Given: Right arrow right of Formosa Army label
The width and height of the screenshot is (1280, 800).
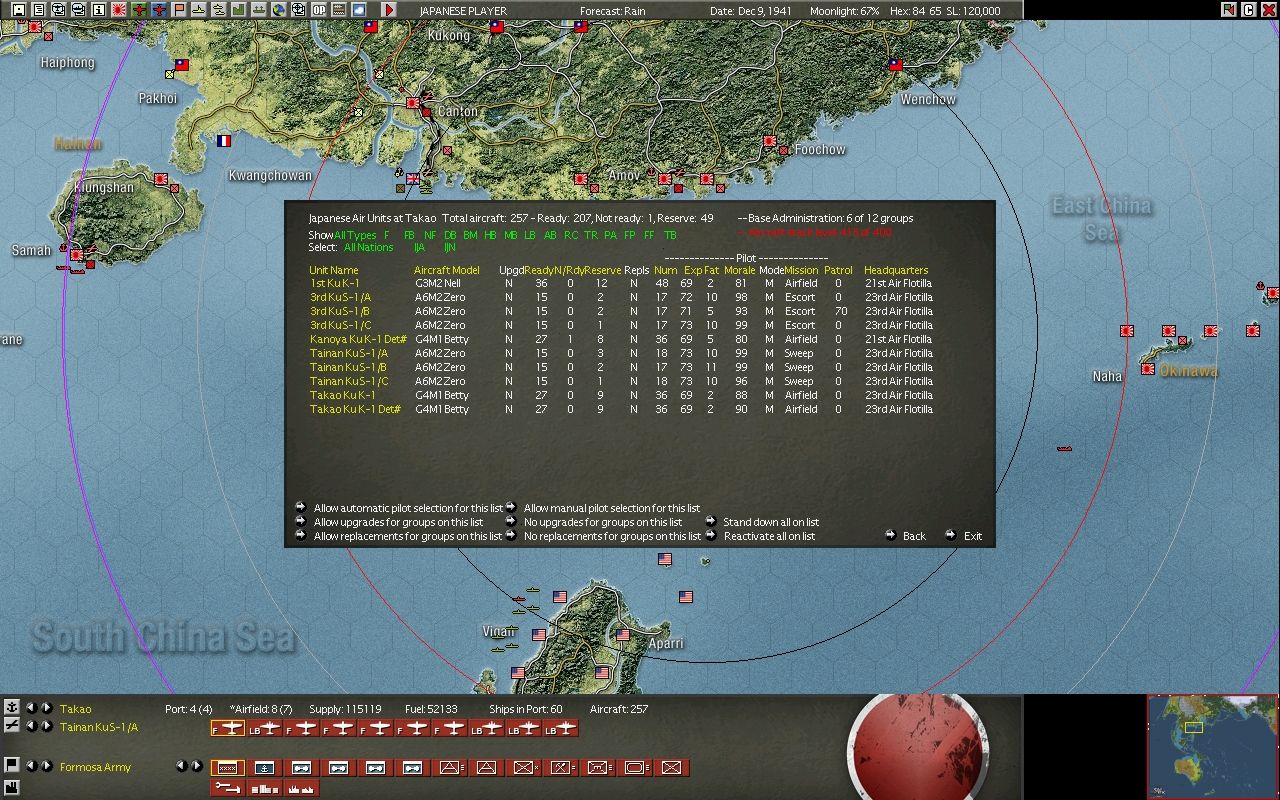Looking at the screenshot, I should pos(197,766).
